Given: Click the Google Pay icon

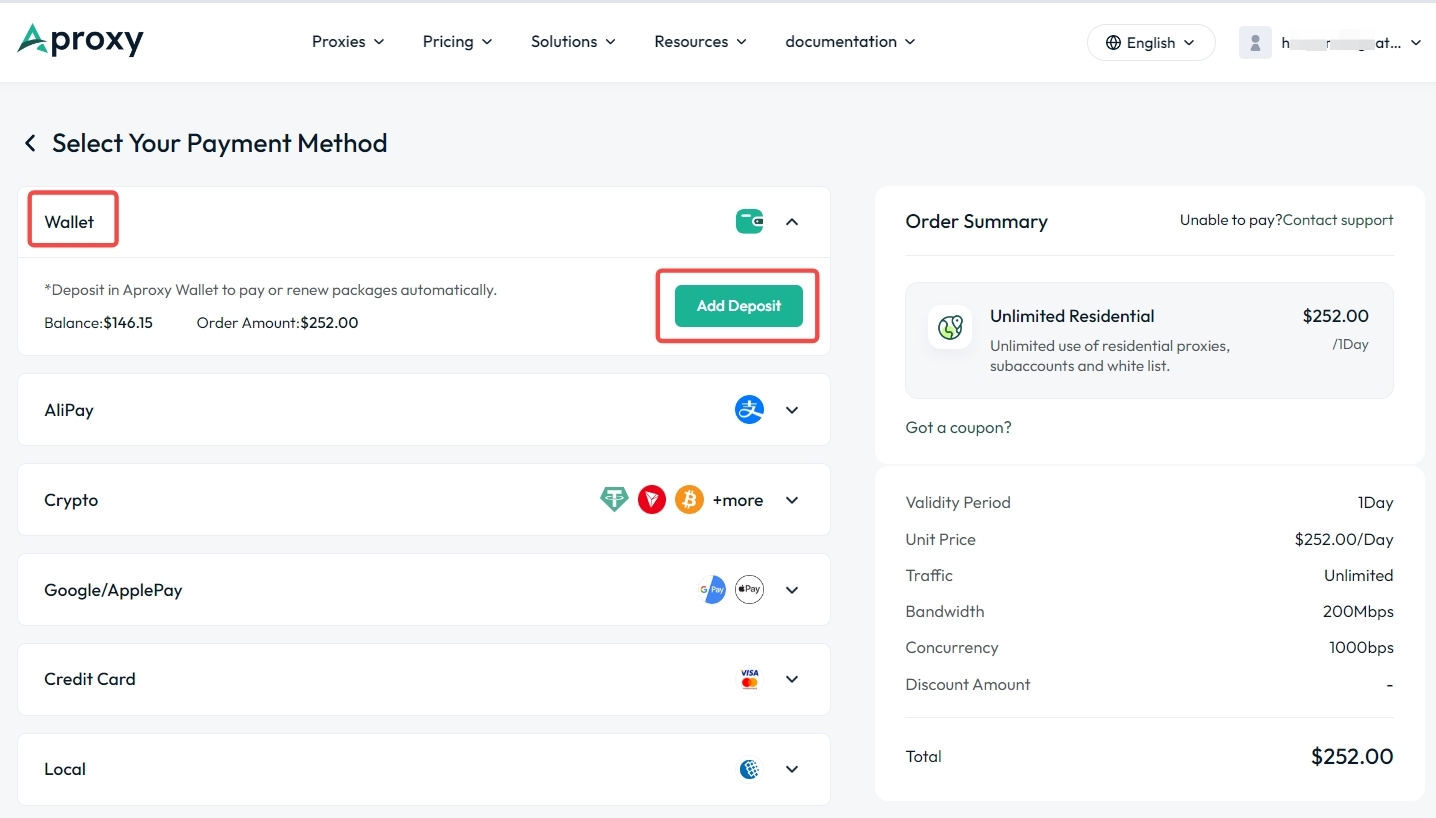Looking at the screenshot, I should [x=712, y=589].
